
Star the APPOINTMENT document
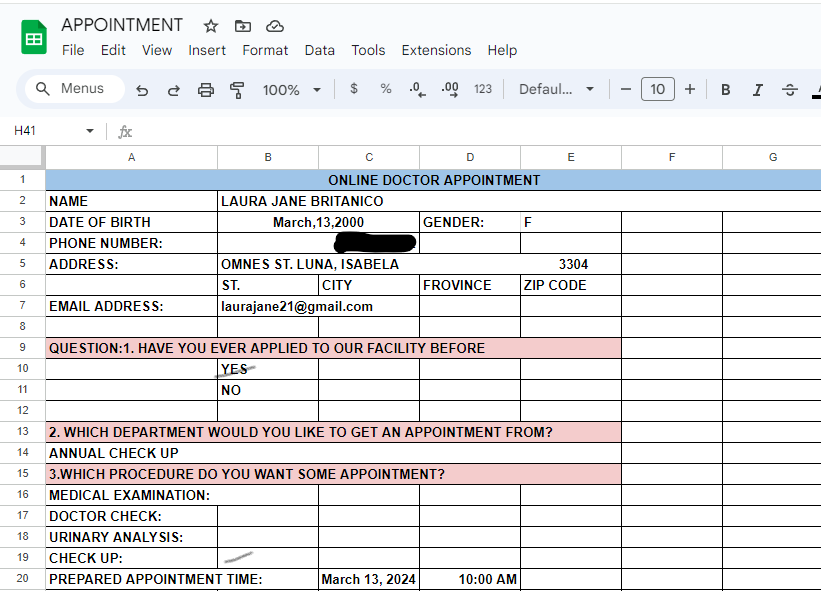tap(210, 26)
